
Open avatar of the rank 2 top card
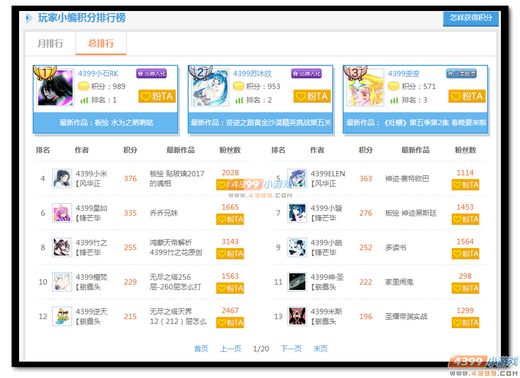(x=211, y=88)
